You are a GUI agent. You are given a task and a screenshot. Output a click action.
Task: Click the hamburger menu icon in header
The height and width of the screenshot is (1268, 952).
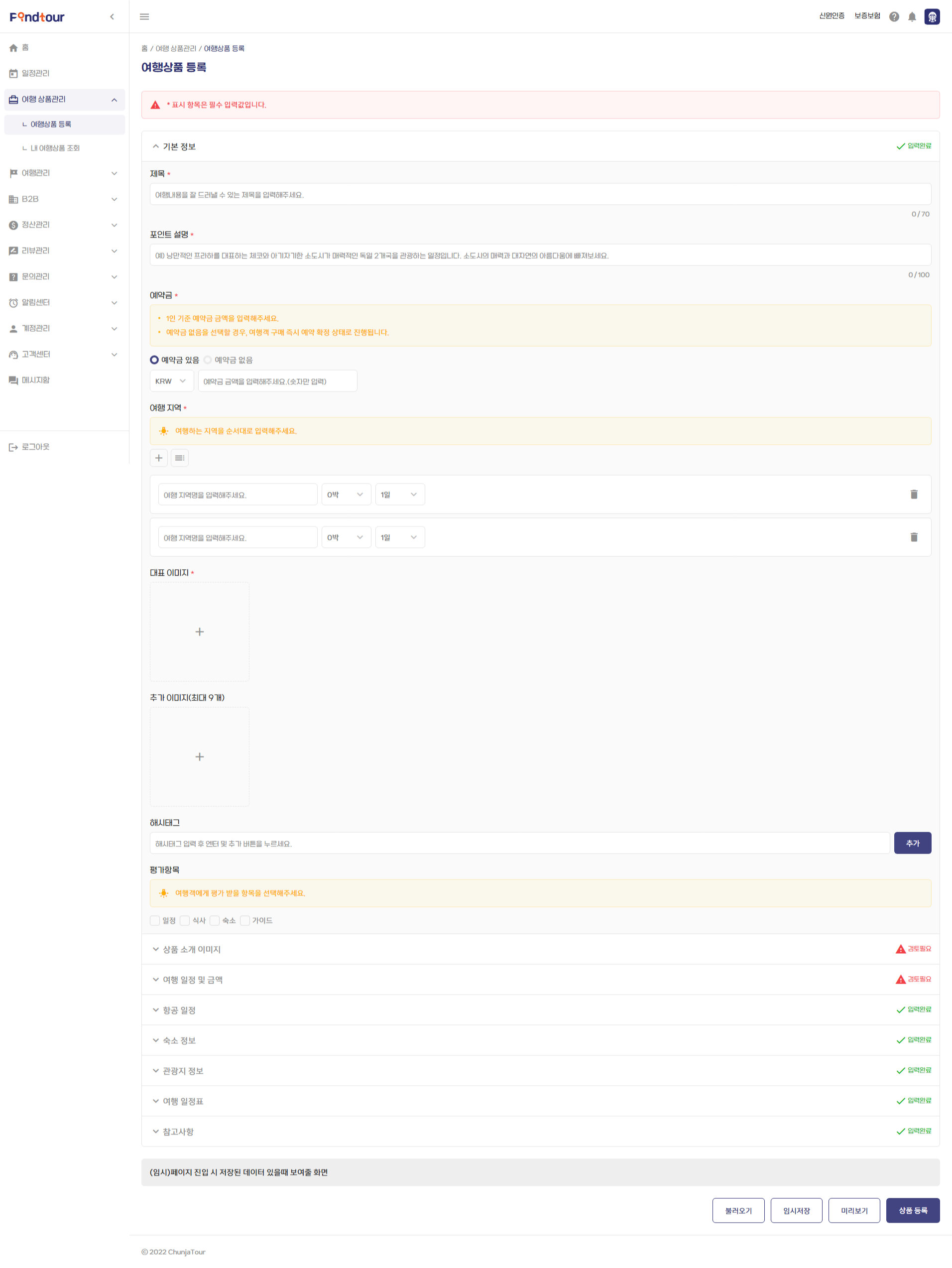(x=144, y=16)
